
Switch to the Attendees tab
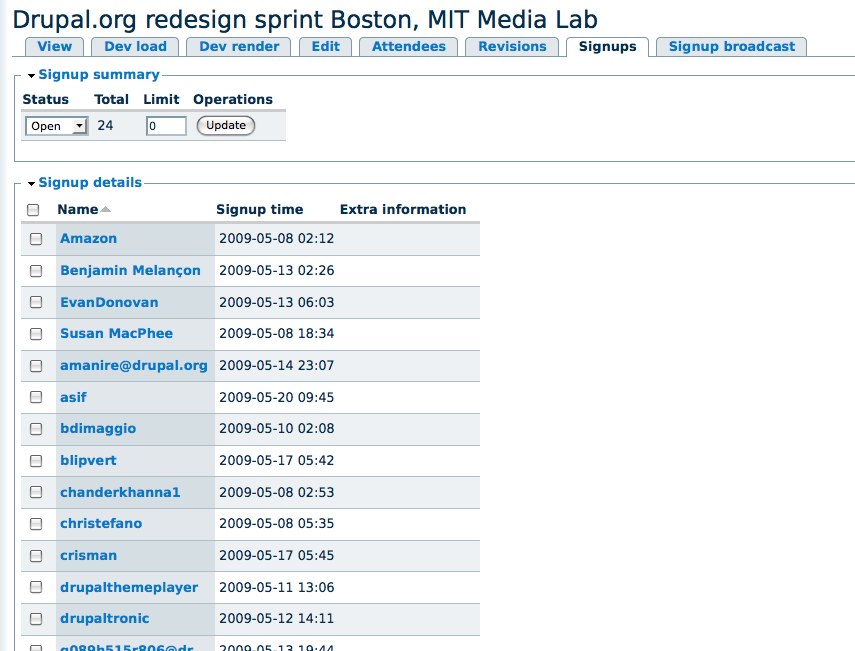409,47
